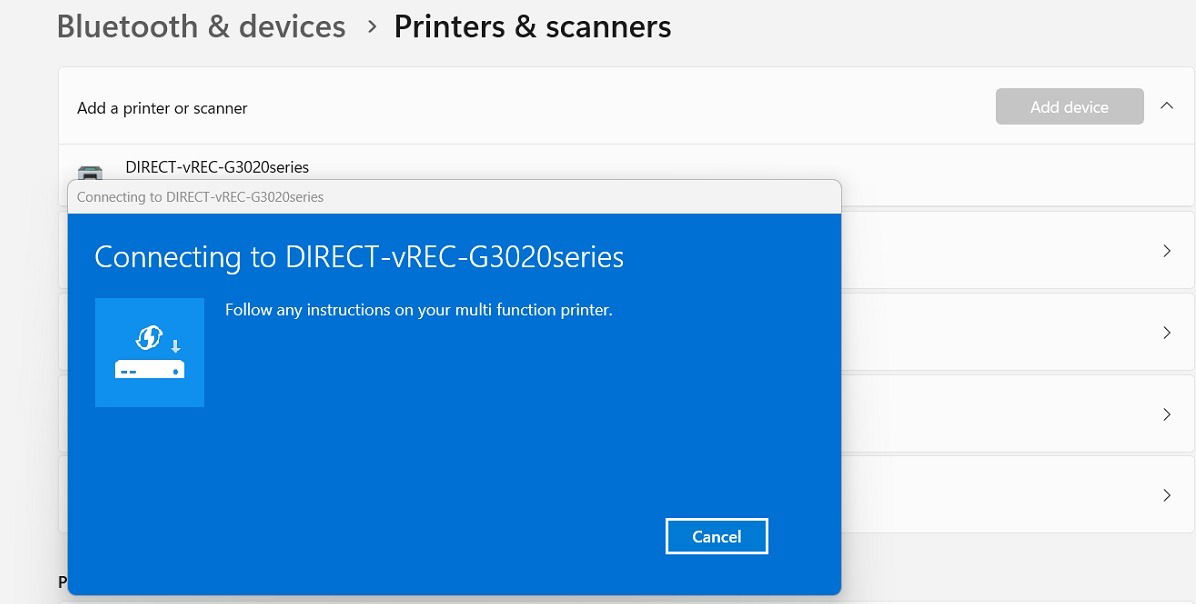Click the small down arrow in dialog tile

tap(175, 346)
